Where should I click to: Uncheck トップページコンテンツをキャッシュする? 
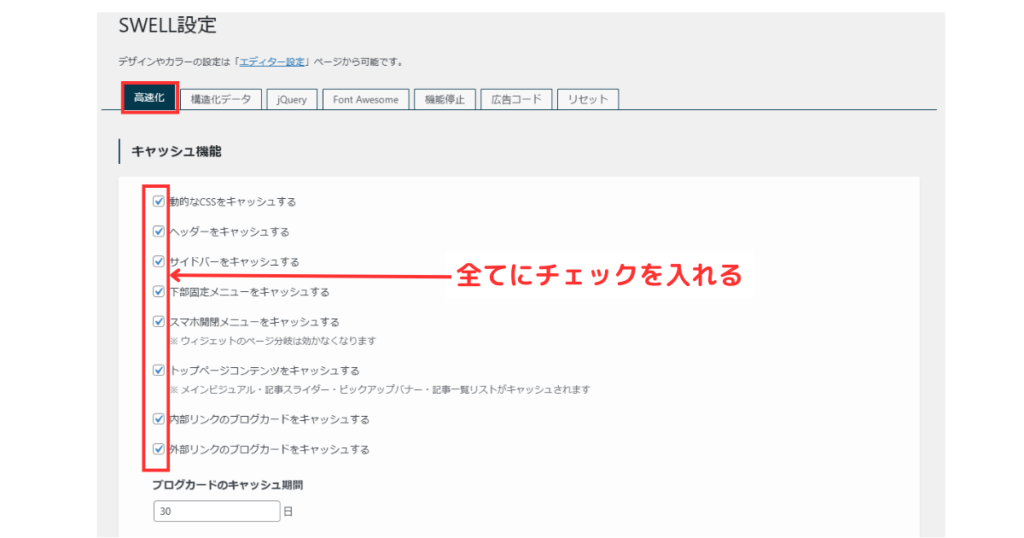pyautogui.click(x=159, y=370)
